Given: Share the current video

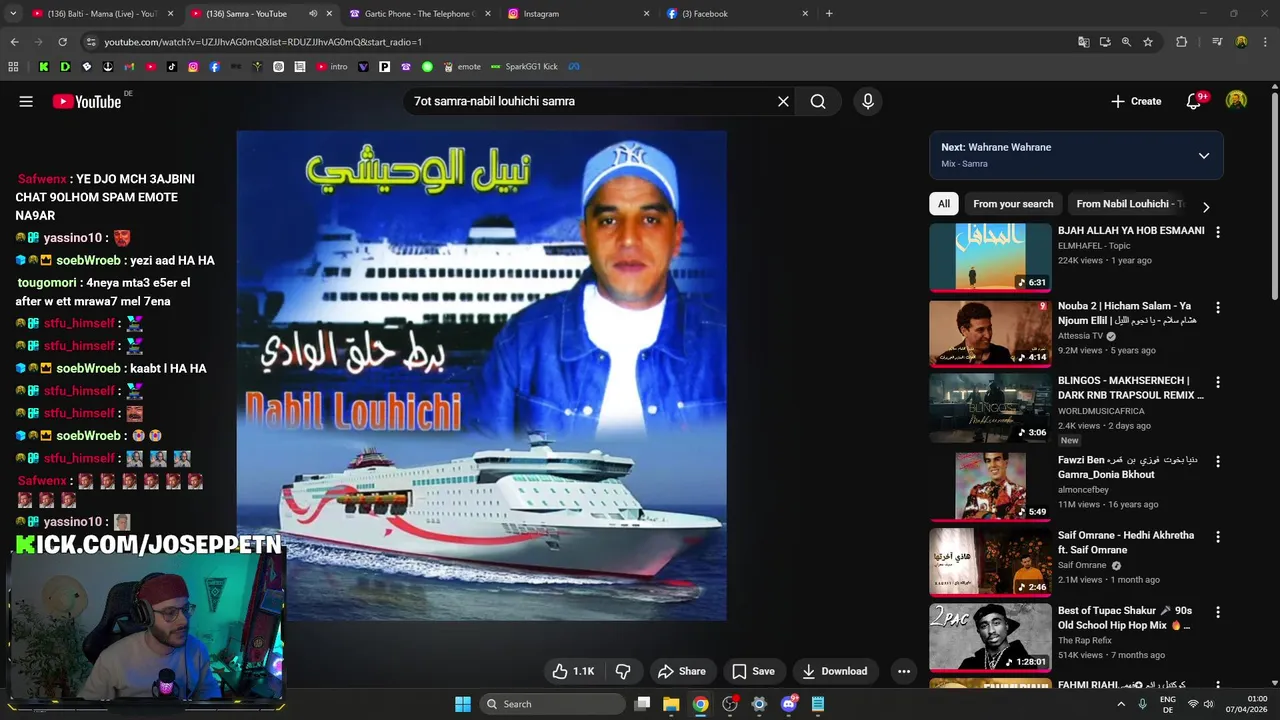Looking at the screenshot, I should coord(681,671).
